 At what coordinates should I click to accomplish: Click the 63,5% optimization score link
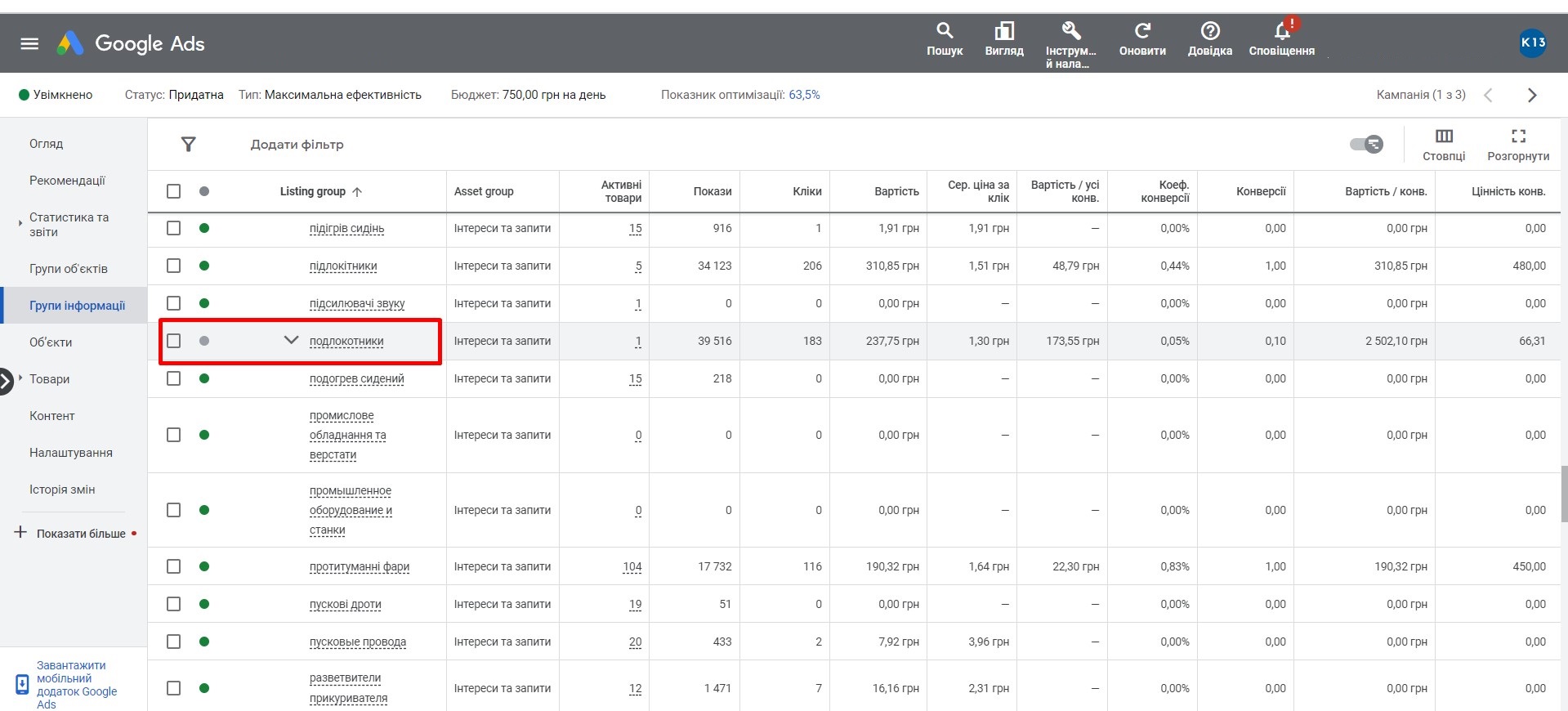(804, 95)
